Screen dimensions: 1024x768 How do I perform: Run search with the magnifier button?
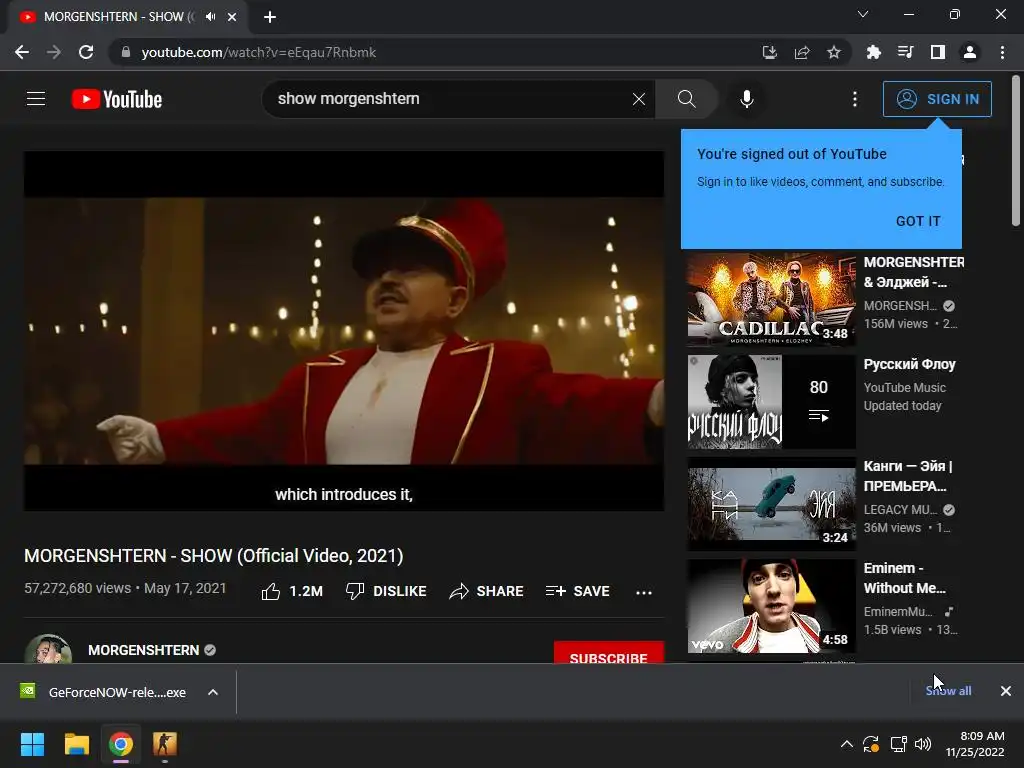pyautogui.click(x=686, y=99)
